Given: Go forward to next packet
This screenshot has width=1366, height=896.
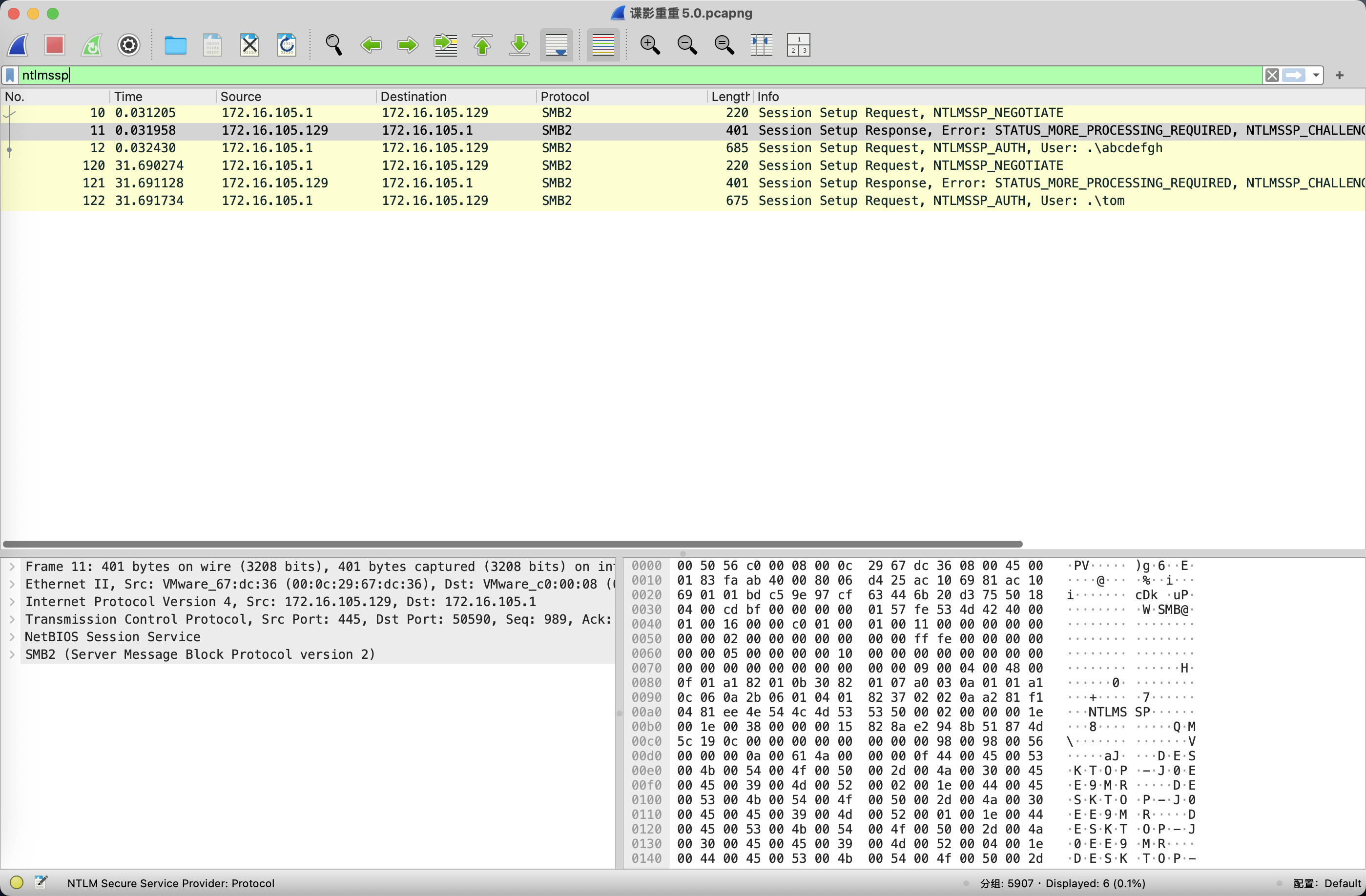Looking at the screenshot, I should [408, 45].
